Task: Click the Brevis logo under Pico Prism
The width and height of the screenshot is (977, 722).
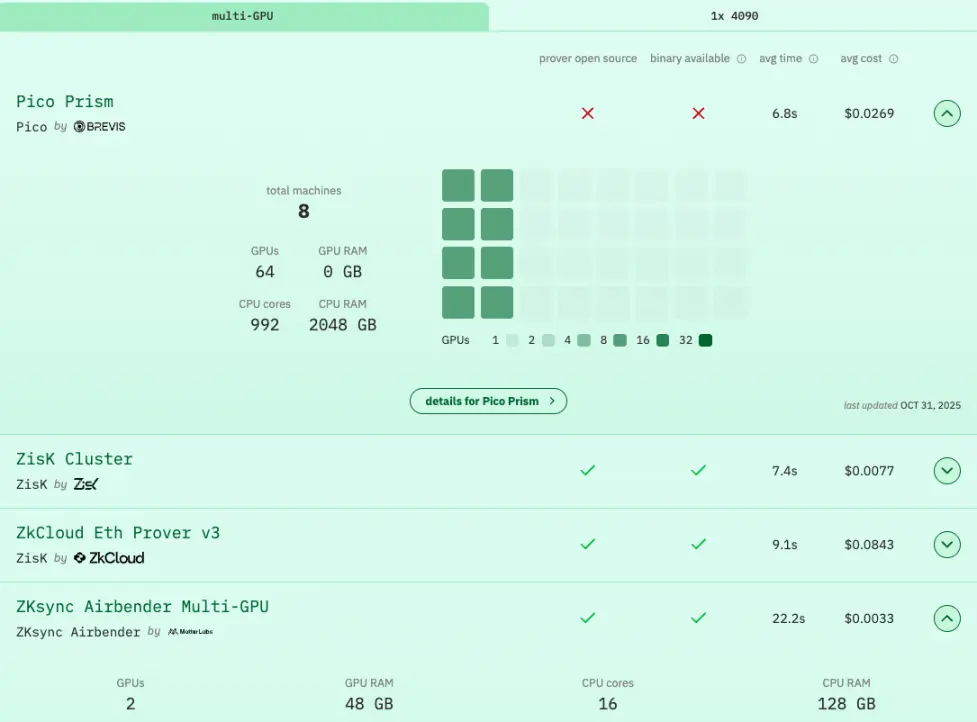Action: pos(99,127)
